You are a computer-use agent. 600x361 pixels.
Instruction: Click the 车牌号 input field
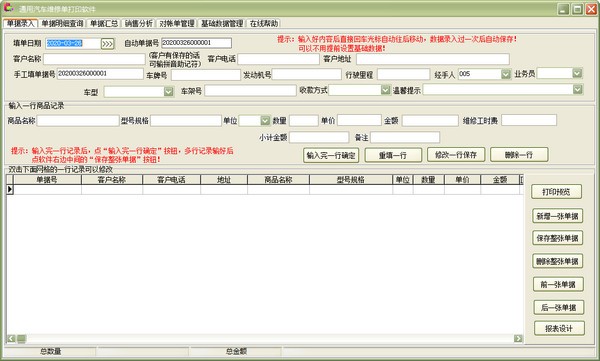(205, 75)
